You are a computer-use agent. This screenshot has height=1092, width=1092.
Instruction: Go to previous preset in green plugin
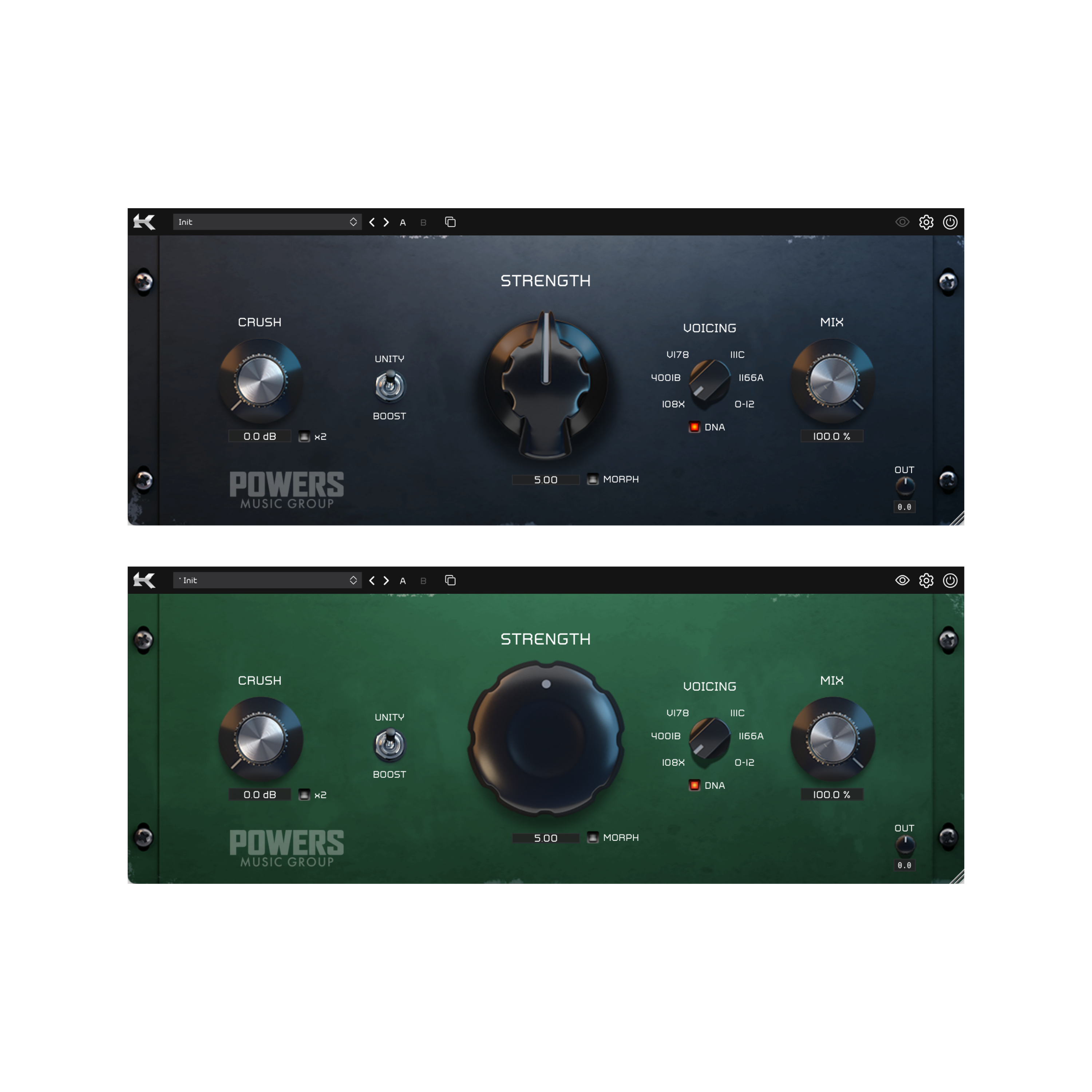372,581
